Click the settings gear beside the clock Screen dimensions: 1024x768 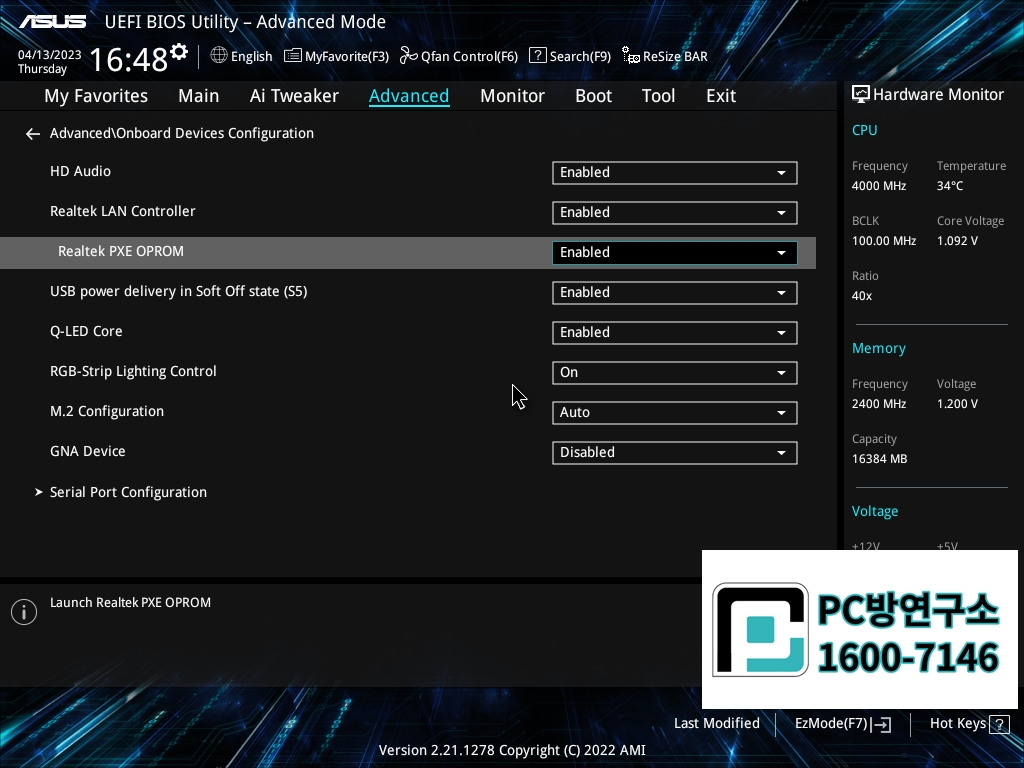[179, 52]
